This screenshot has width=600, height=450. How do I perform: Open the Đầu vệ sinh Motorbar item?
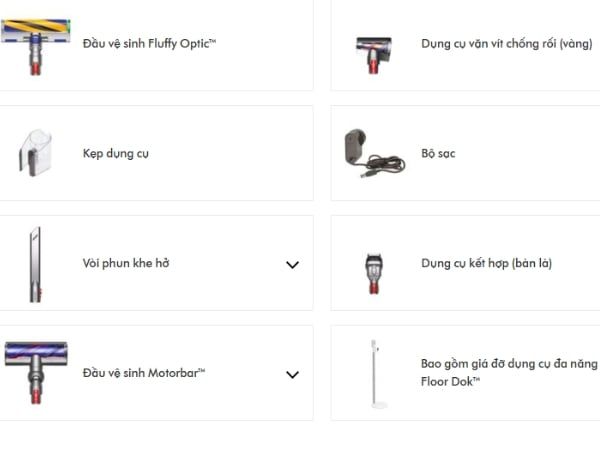144,373
